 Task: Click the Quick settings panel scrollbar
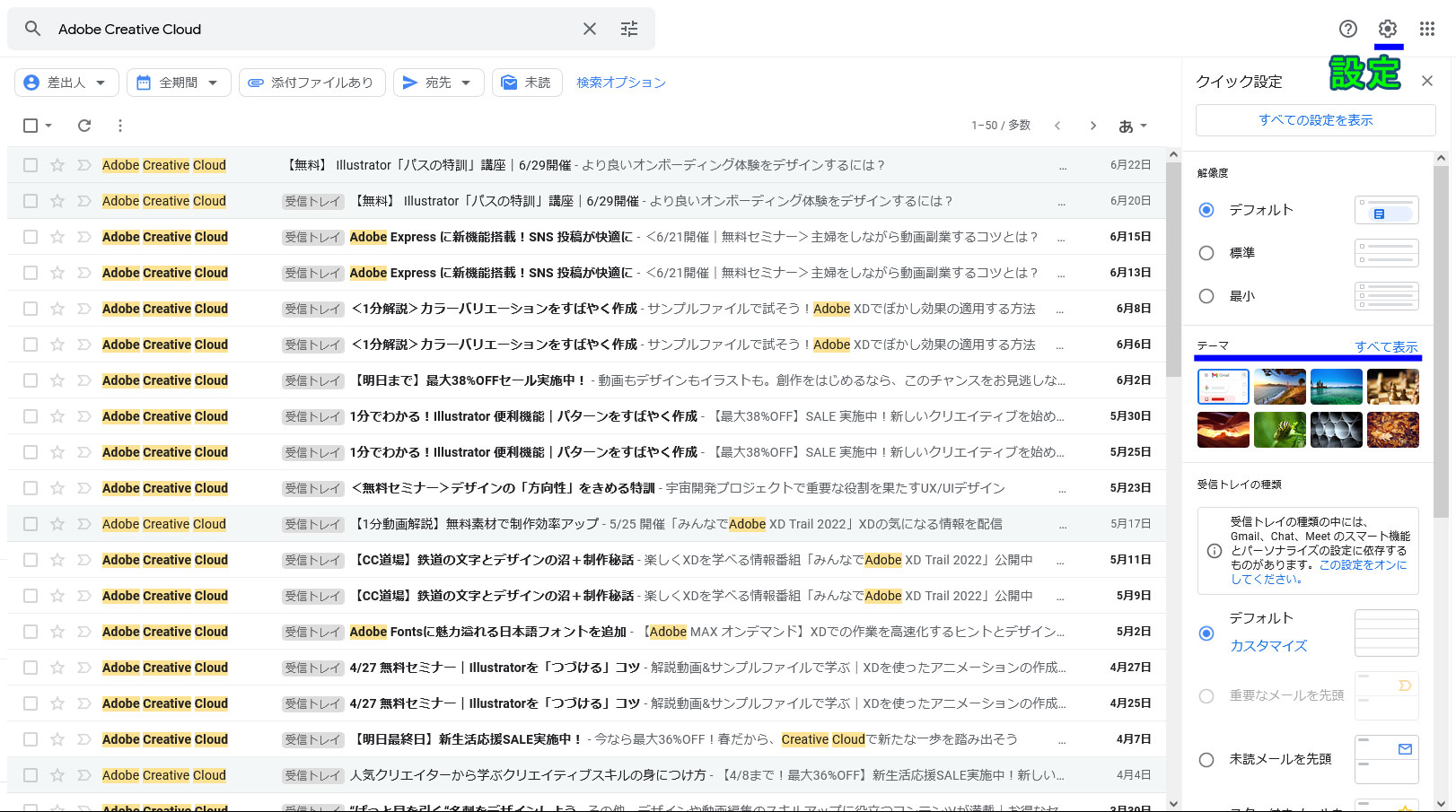coord(1441,341)
